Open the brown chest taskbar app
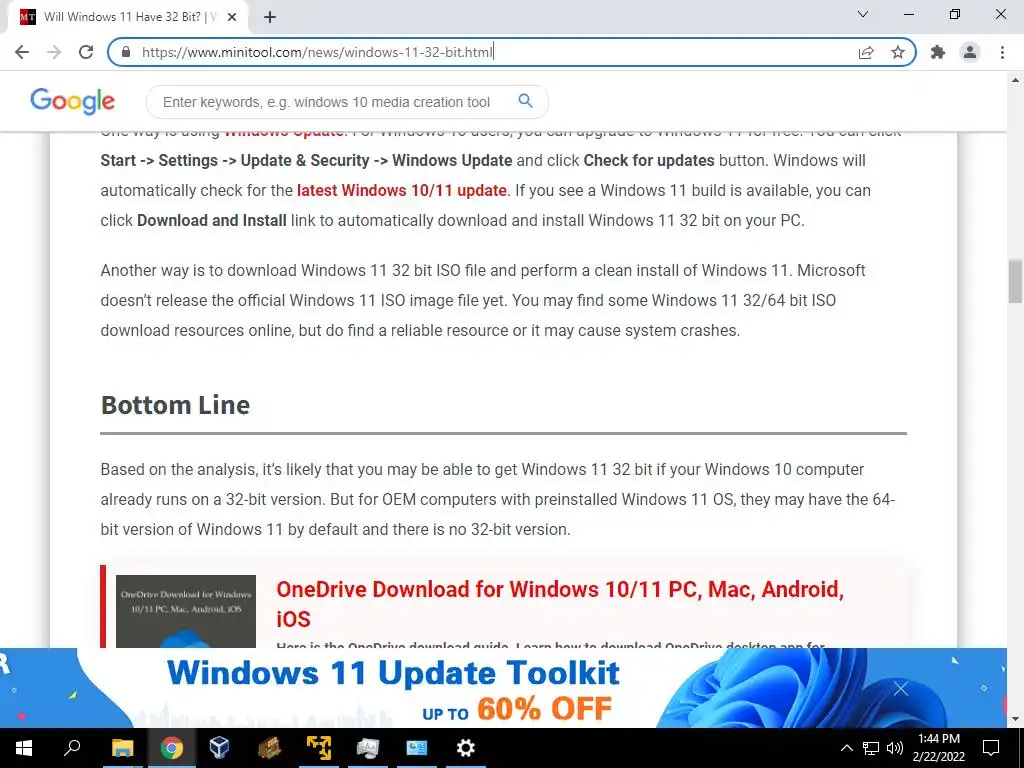This screenshot has width=1024, height=768. tap(269, 748)
